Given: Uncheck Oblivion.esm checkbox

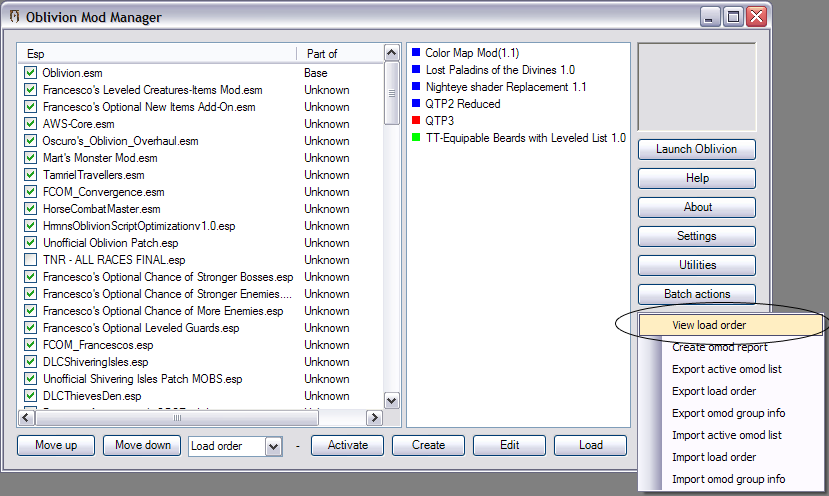Looking at the screenshot, I should (30, 72).
